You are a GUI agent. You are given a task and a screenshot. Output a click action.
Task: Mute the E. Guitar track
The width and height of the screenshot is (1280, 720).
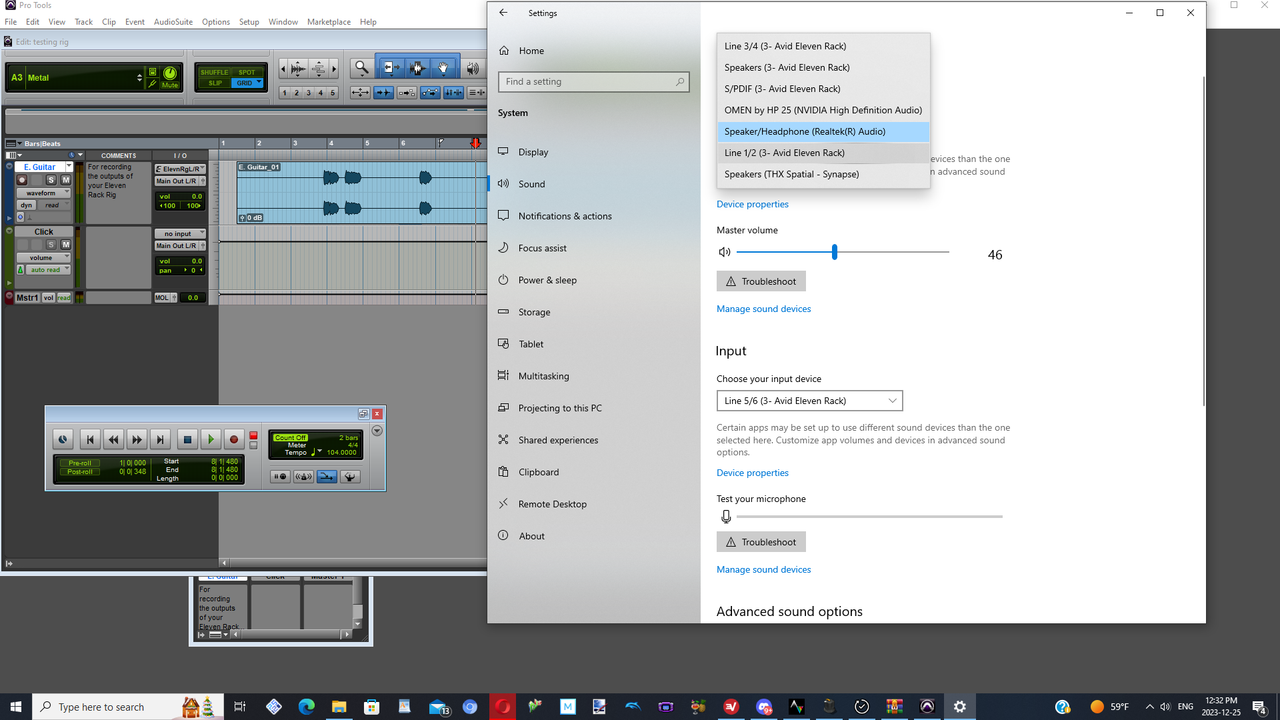pyautogui.click(x=66, y=180)
